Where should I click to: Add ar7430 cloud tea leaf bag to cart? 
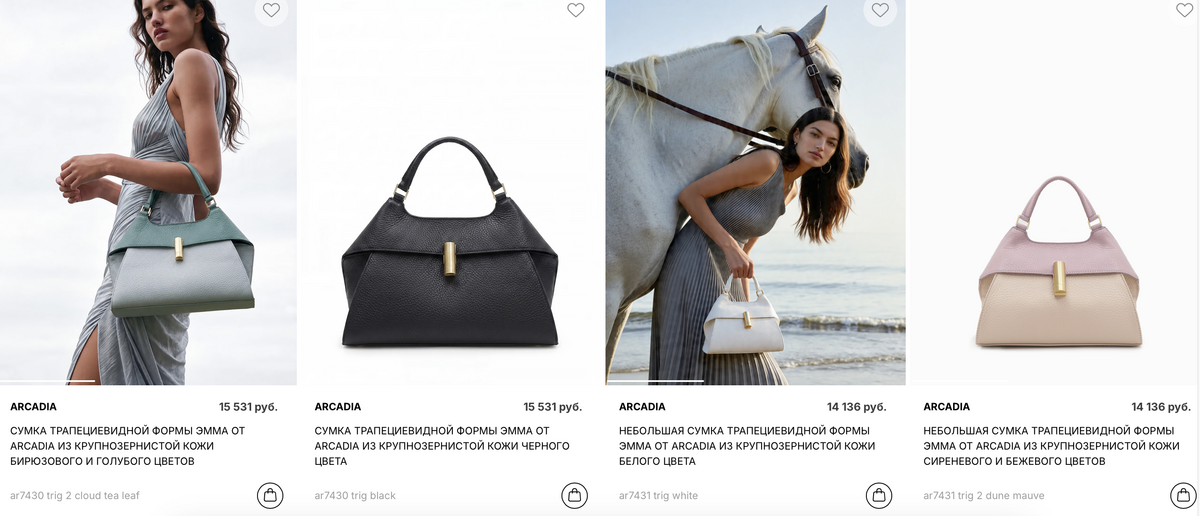point(269,494)
